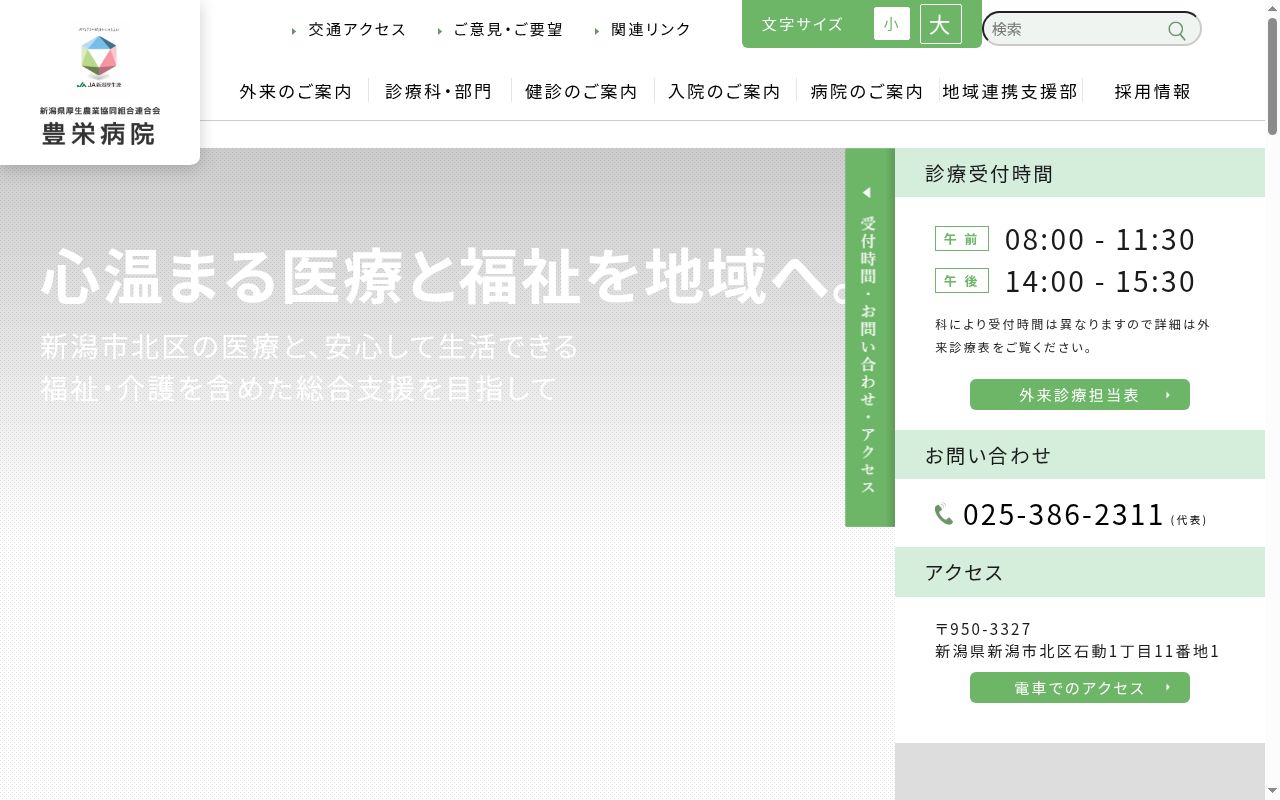Click the 08:00 - 11:30 time text
This screenshot has height=800, width=1280.
pyautogui.click(x=1100, y=240)
